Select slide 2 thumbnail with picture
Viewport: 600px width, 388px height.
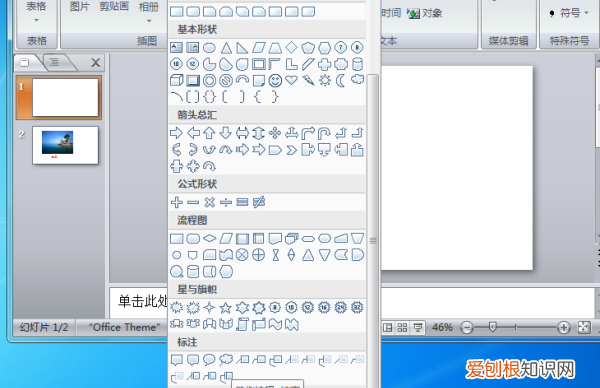(x=65, y=145)
